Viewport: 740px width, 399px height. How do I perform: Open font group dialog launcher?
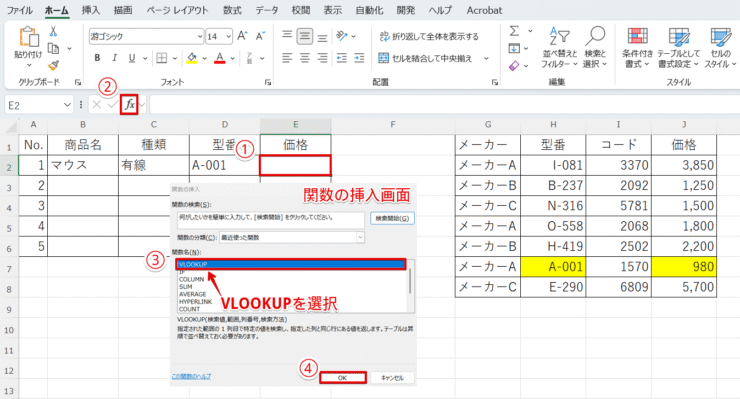[x=268, y=83]
